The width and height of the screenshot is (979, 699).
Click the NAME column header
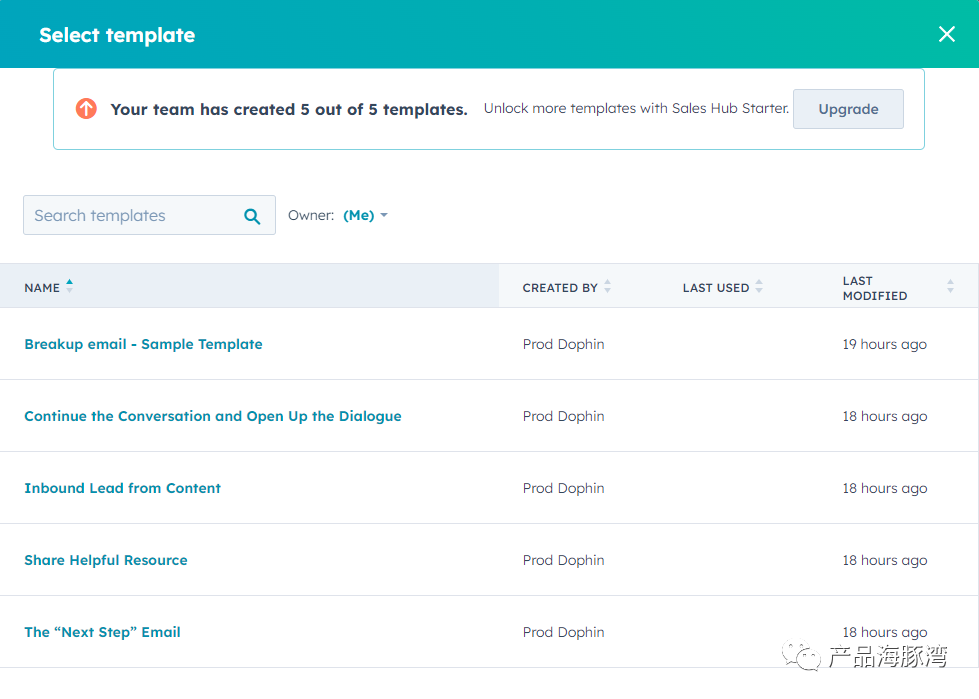coord(42,288)
